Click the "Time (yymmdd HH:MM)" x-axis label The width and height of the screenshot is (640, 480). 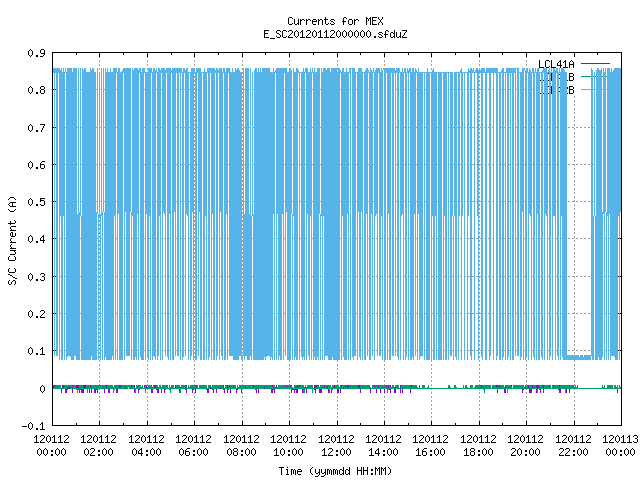(x=335, y=471)
